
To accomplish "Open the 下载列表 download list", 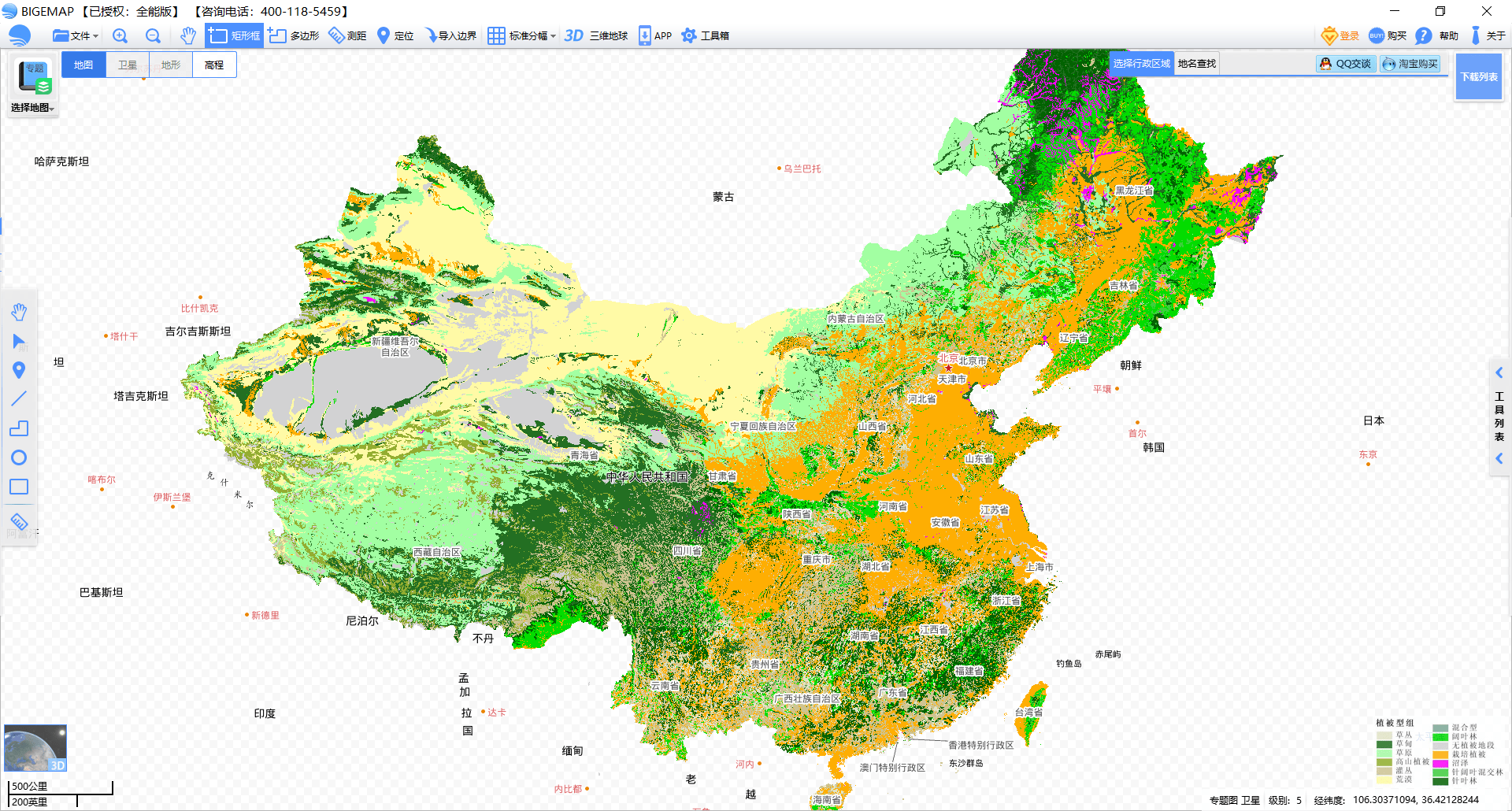I will [1479, 76].
